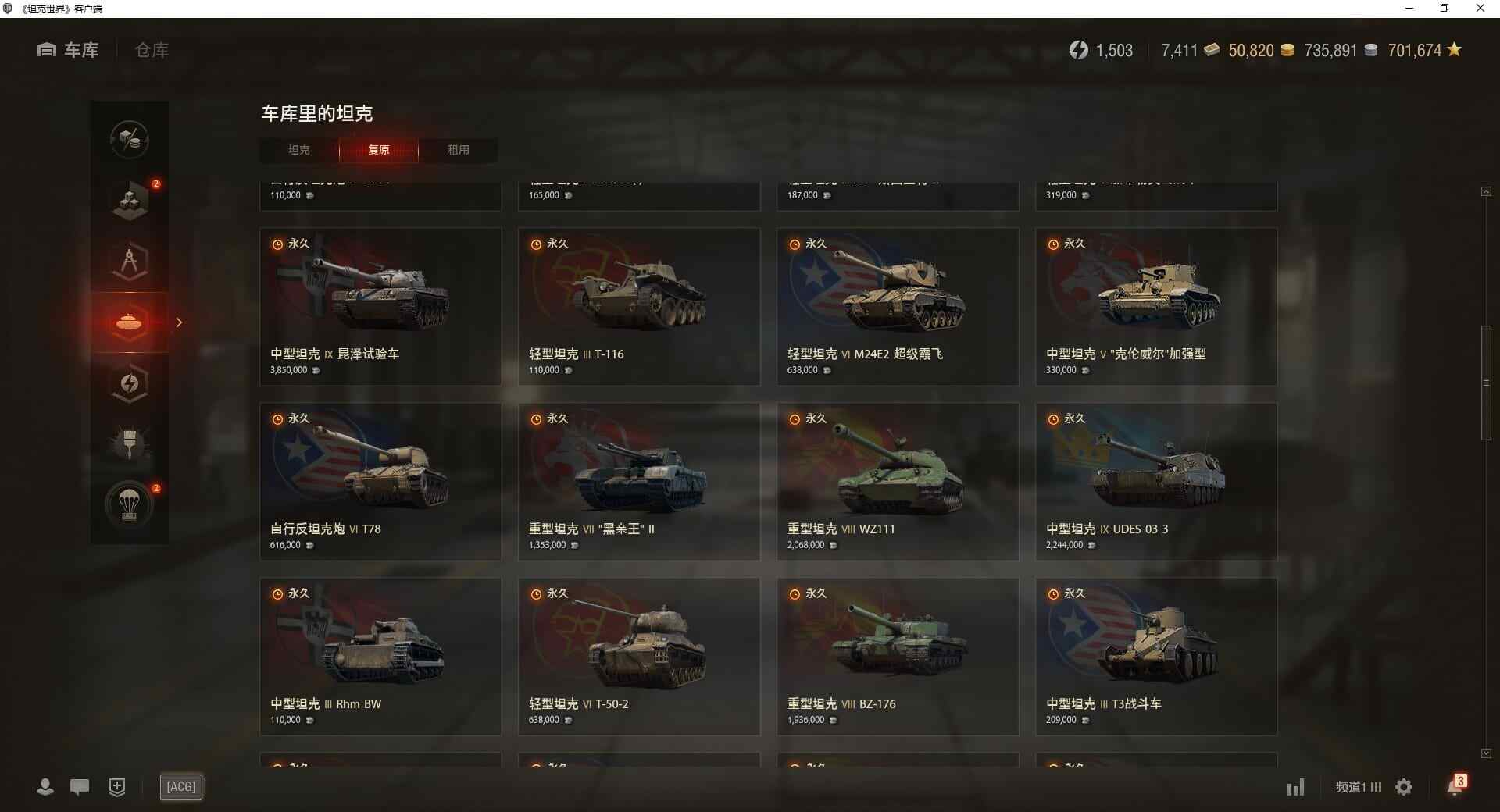Open the paintbrush customization sidebar icon
The width and height of the screenshot is (1500, 812).
point(130,444)
